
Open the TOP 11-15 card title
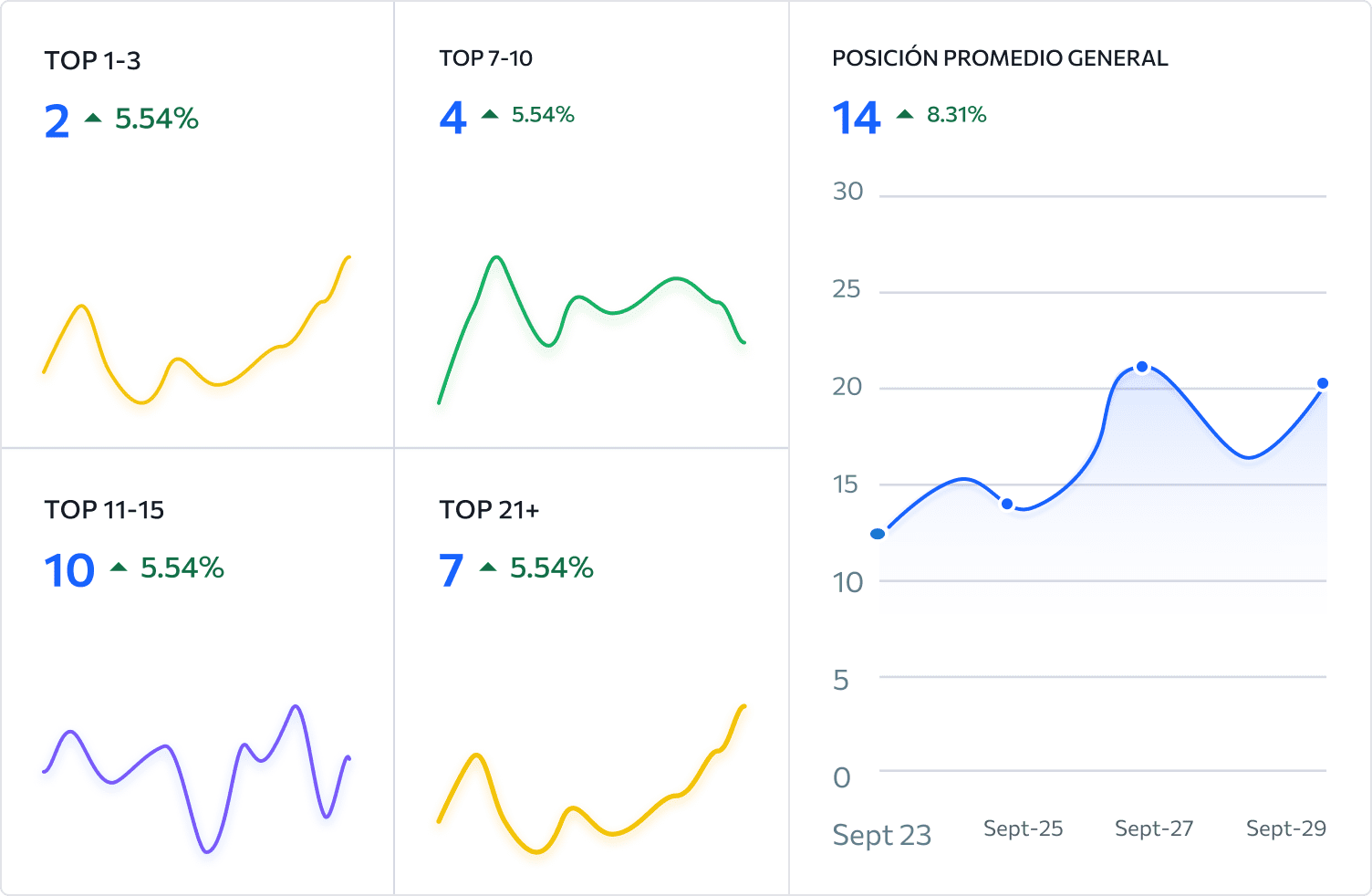(x=105, y=510)
